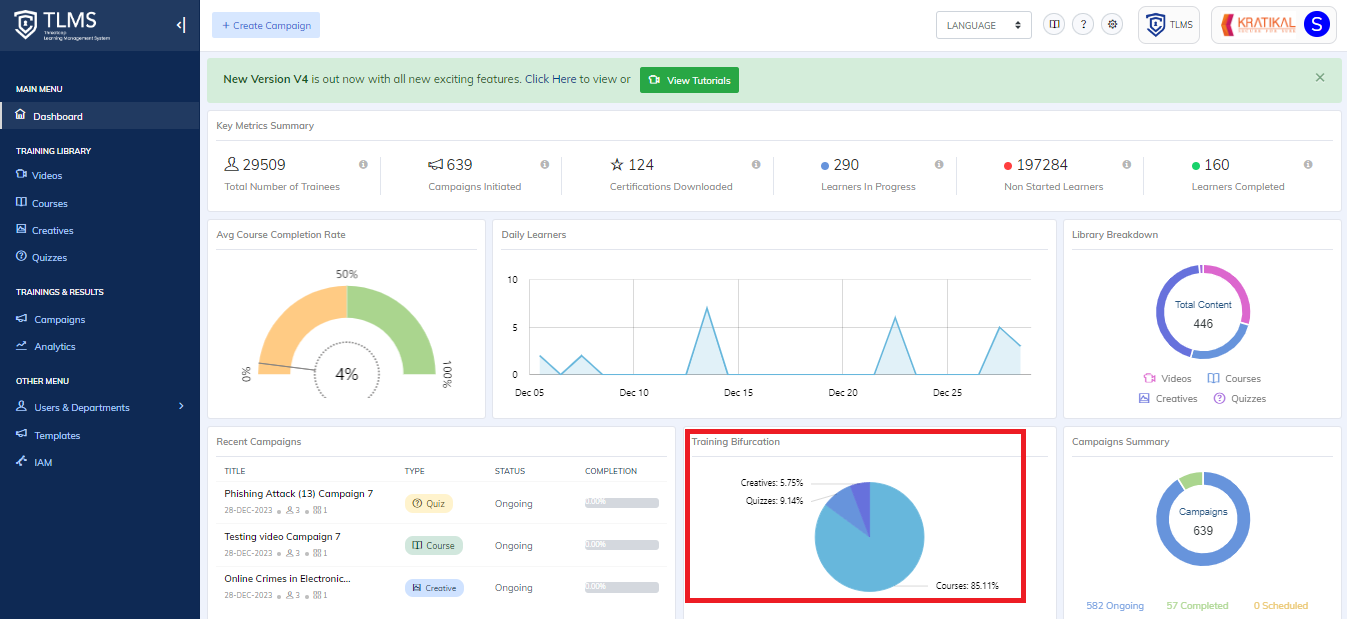Click progress bar of Testing video campaign
This screenshot has height=619, width=1347.
[x=622, y=545]
